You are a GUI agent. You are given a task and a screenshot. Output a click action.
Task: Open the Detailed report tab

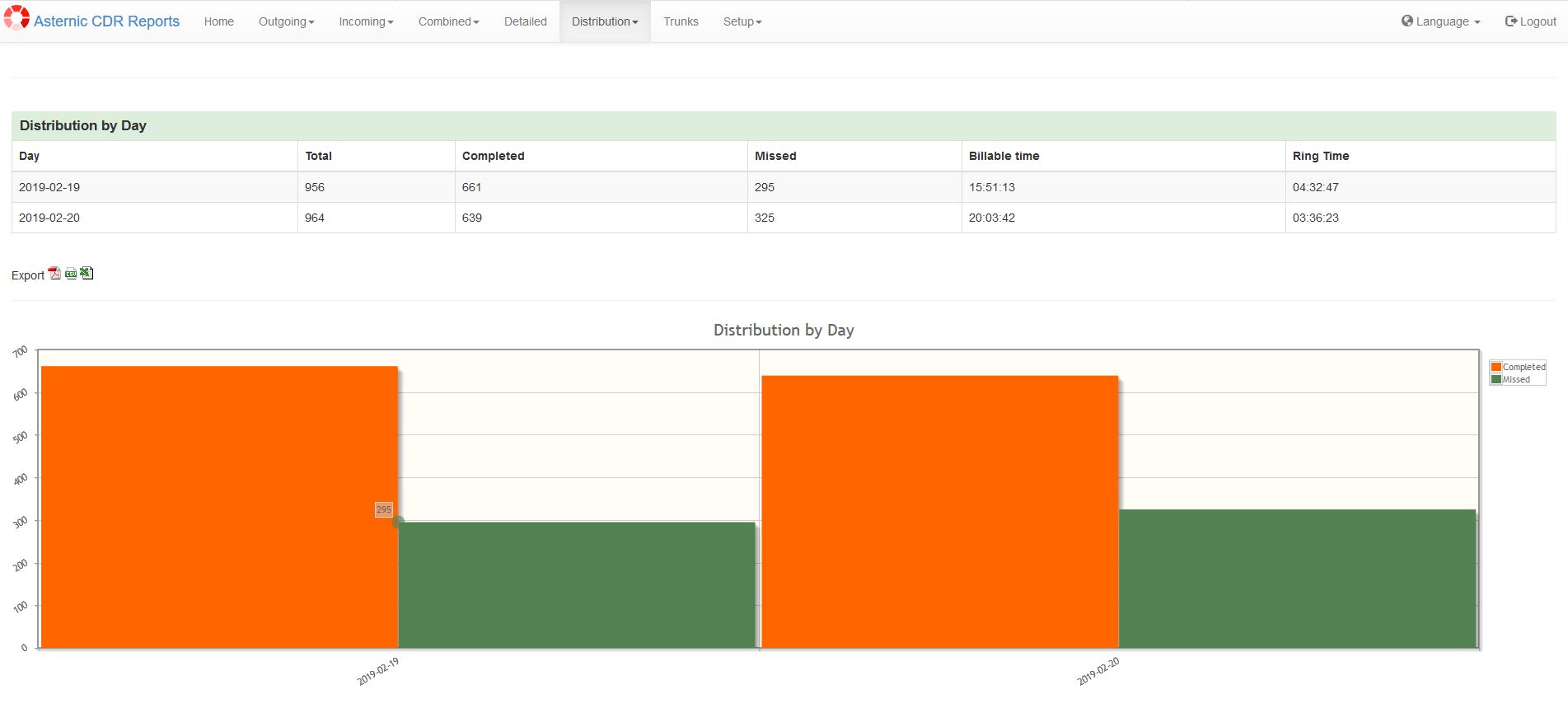[525, 21]
